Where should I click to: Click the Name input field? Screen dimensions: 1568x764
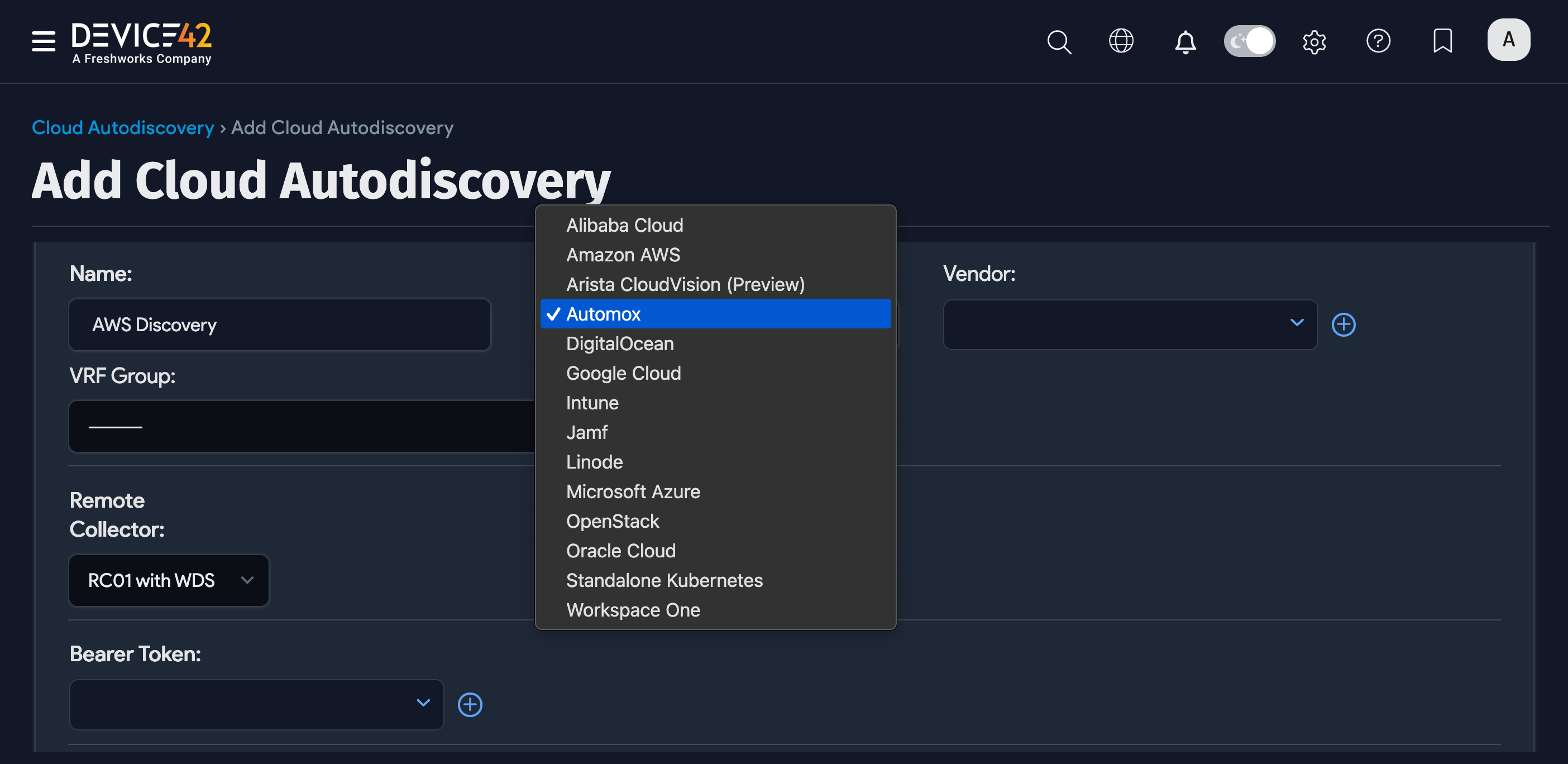click(x=279, y=324)
